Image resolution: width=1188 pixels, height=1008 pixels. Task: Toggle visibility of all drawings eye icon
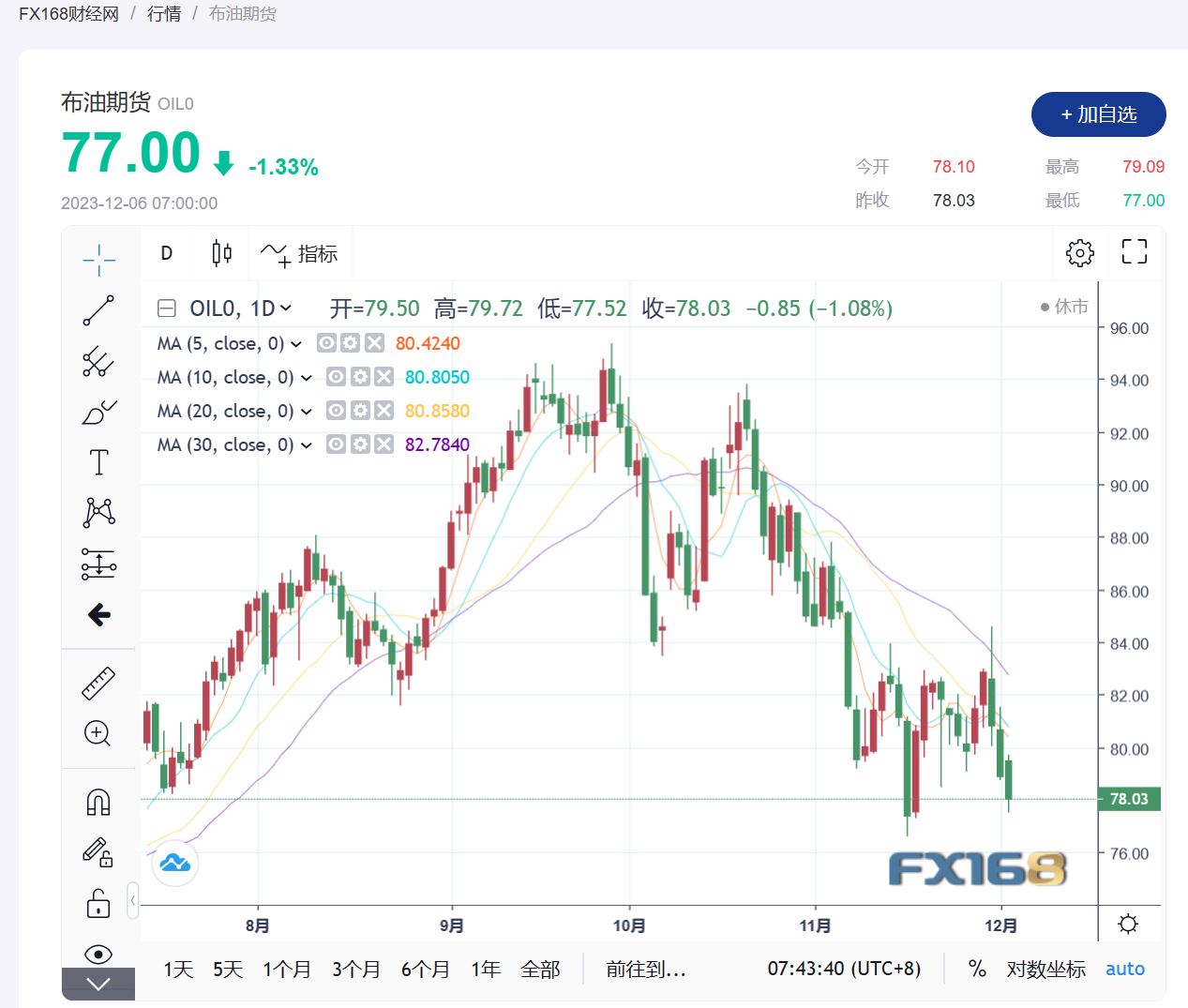pos(98,954)
